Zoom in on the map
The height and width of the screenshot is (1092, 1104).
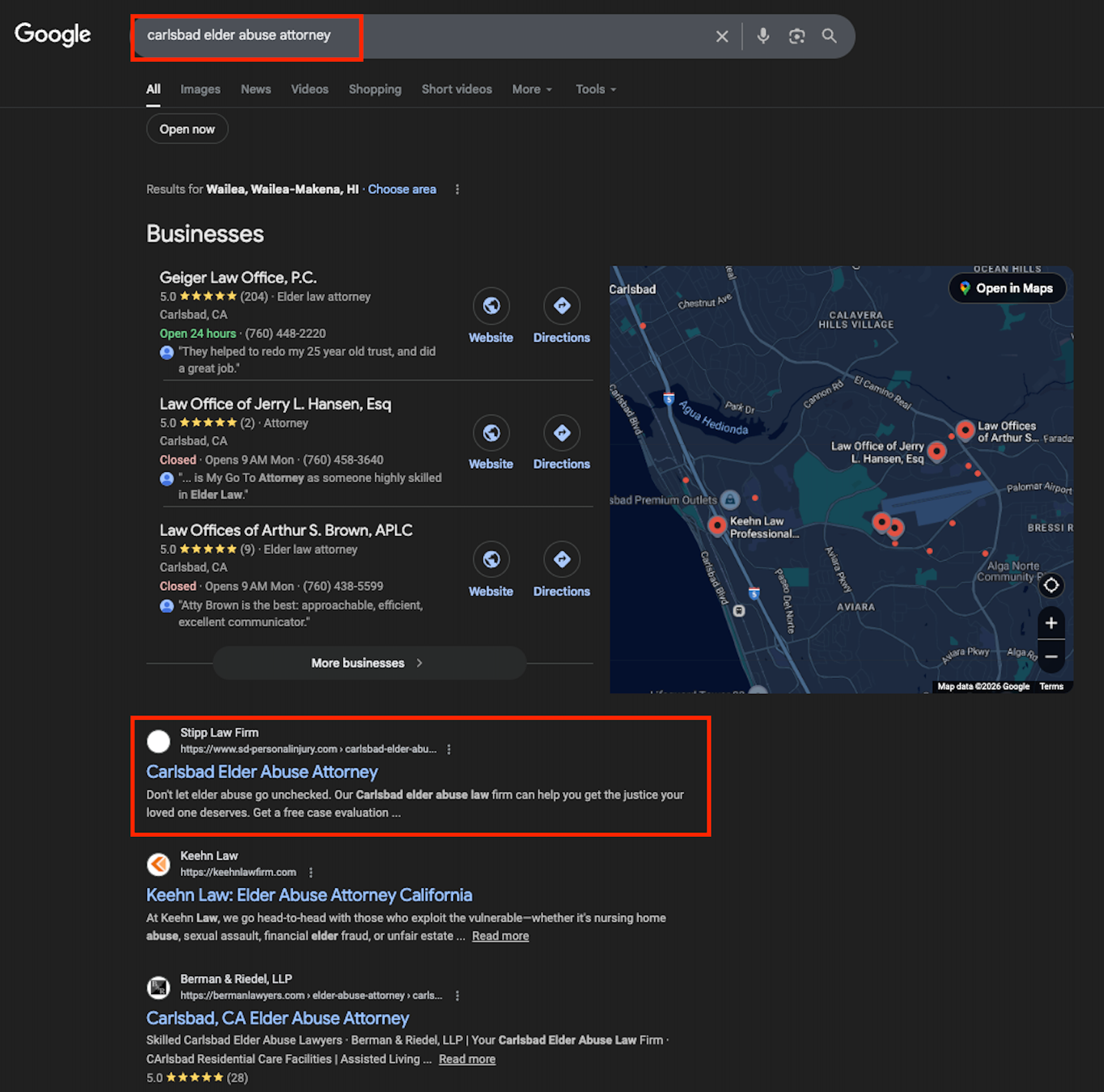click(1051, 623)
